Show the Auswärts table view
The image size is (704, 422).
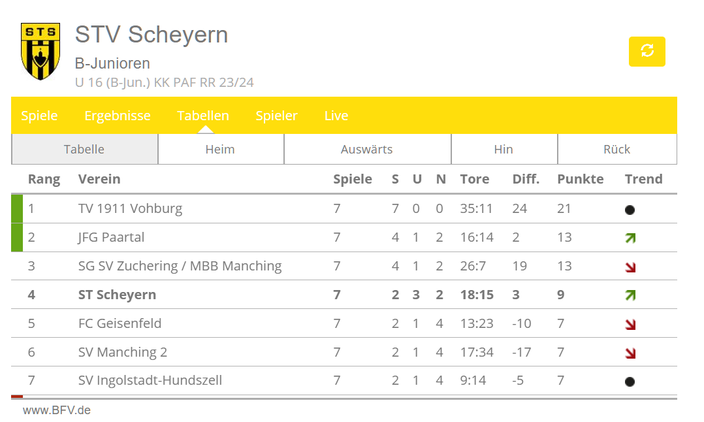[x=367, y=149]
